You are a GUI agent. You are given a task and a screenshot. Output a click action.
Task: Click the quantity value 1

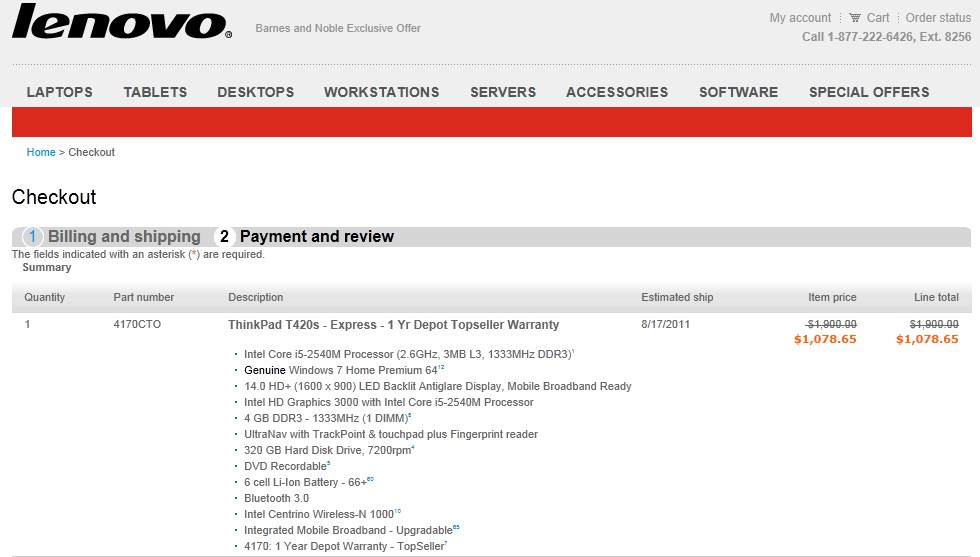coord(27,324)
